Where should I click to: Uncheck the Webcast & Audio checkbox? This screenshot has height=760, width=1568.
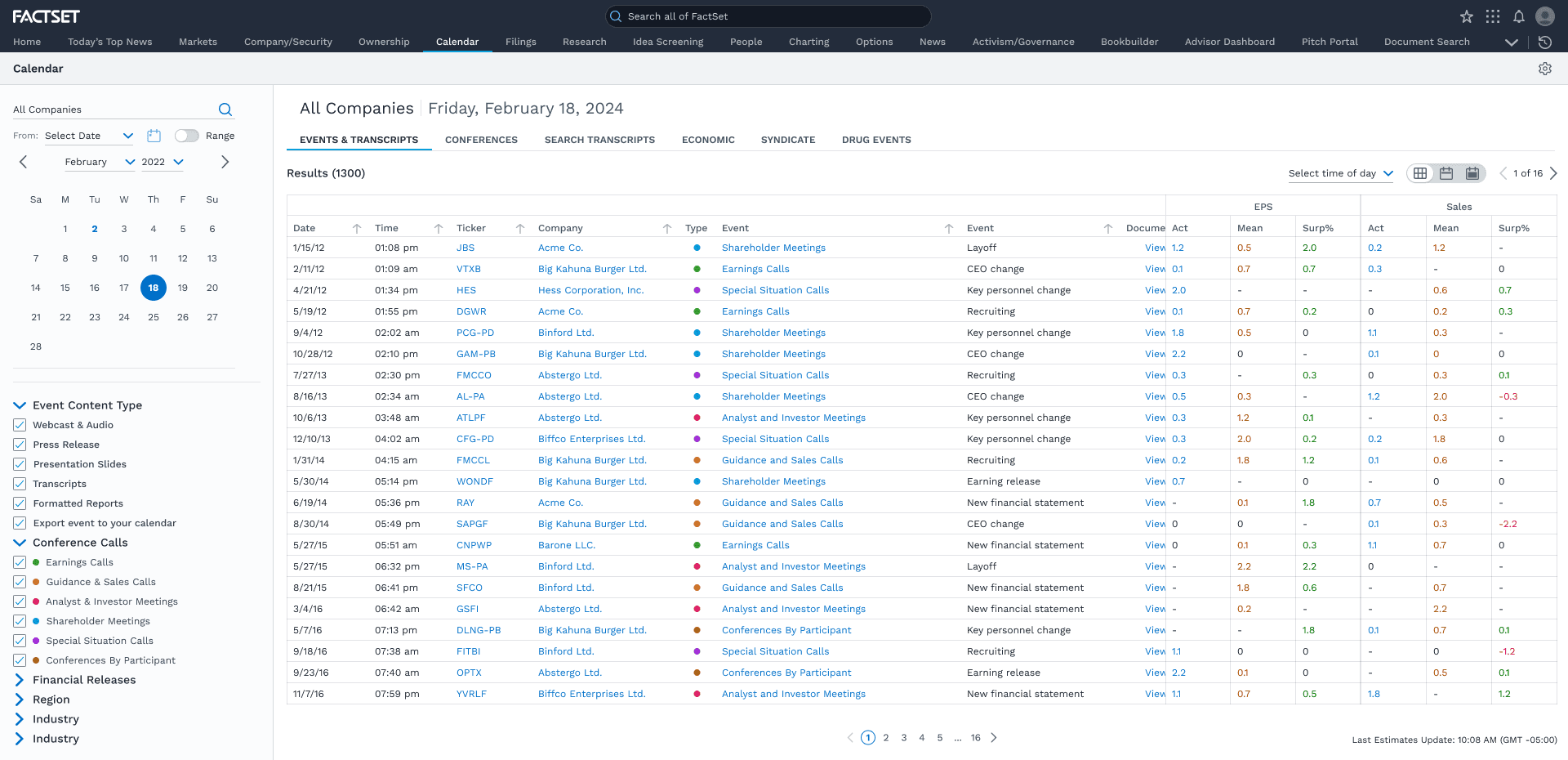tap(20, 425)
